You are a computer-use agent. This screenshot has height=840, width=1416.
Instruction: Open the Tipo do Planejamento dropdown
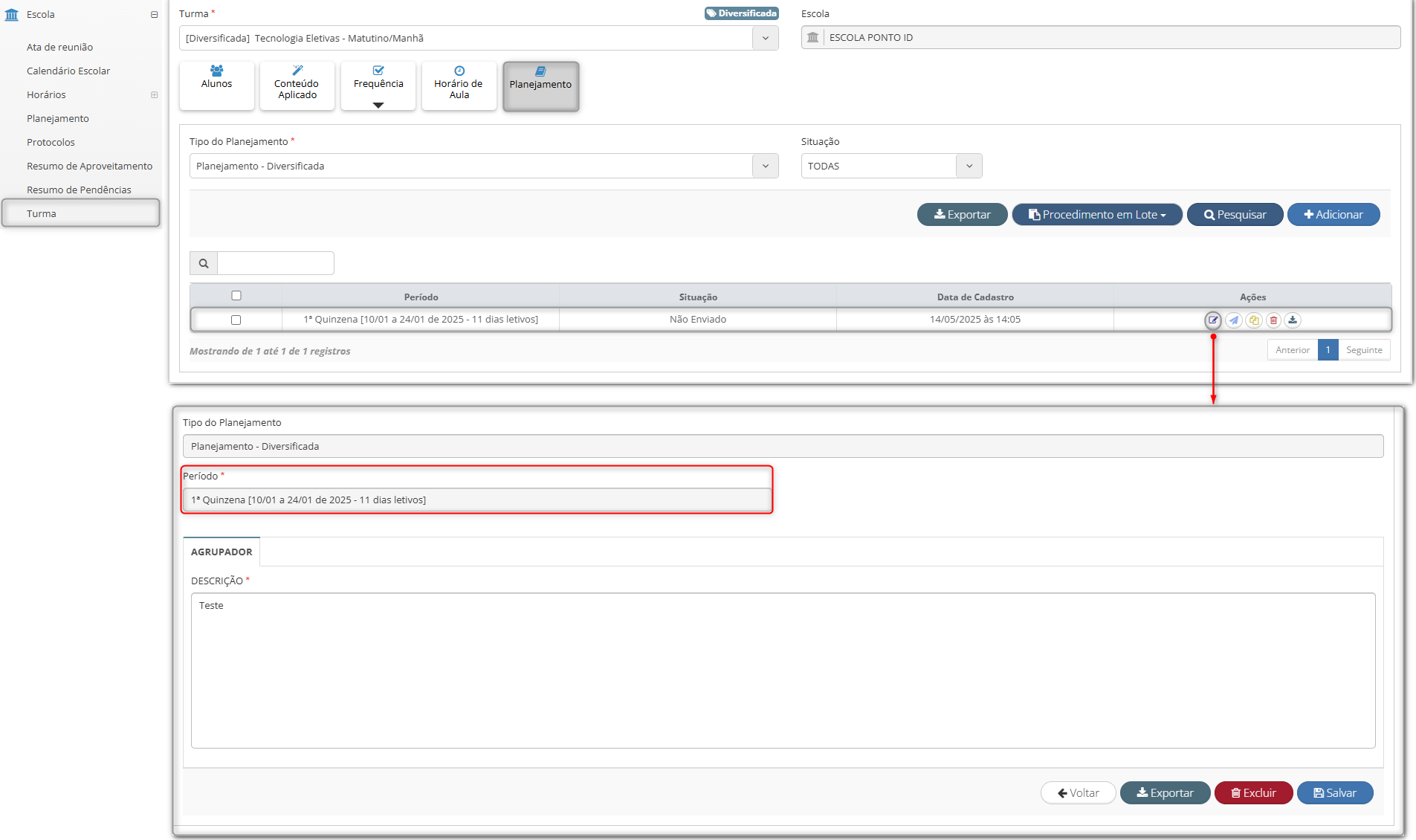pos(766,166)
